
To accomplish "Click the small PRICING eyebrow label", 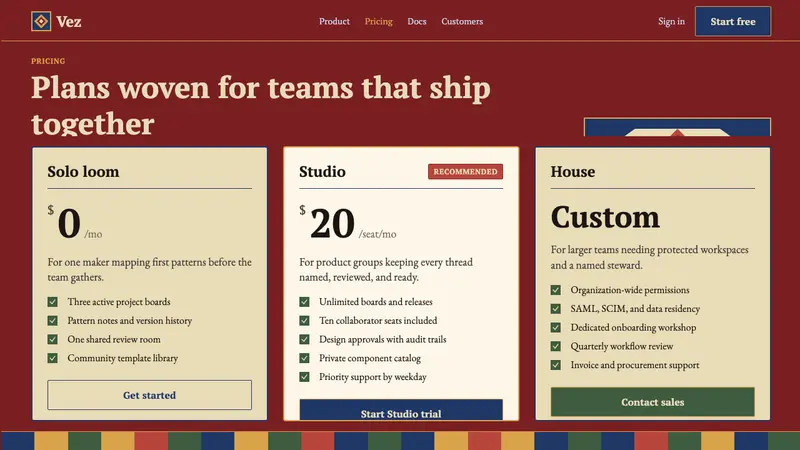I will (x=48, y=61).
